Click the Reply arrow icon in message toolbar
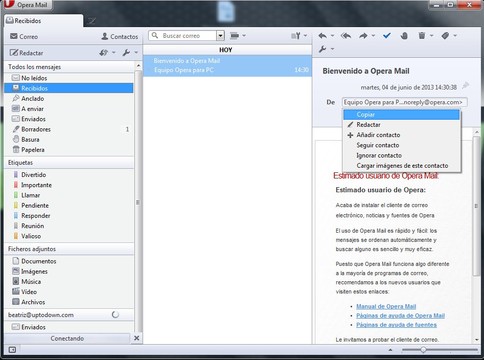Viewport: 484px width, 360px height. click(323, 36)
